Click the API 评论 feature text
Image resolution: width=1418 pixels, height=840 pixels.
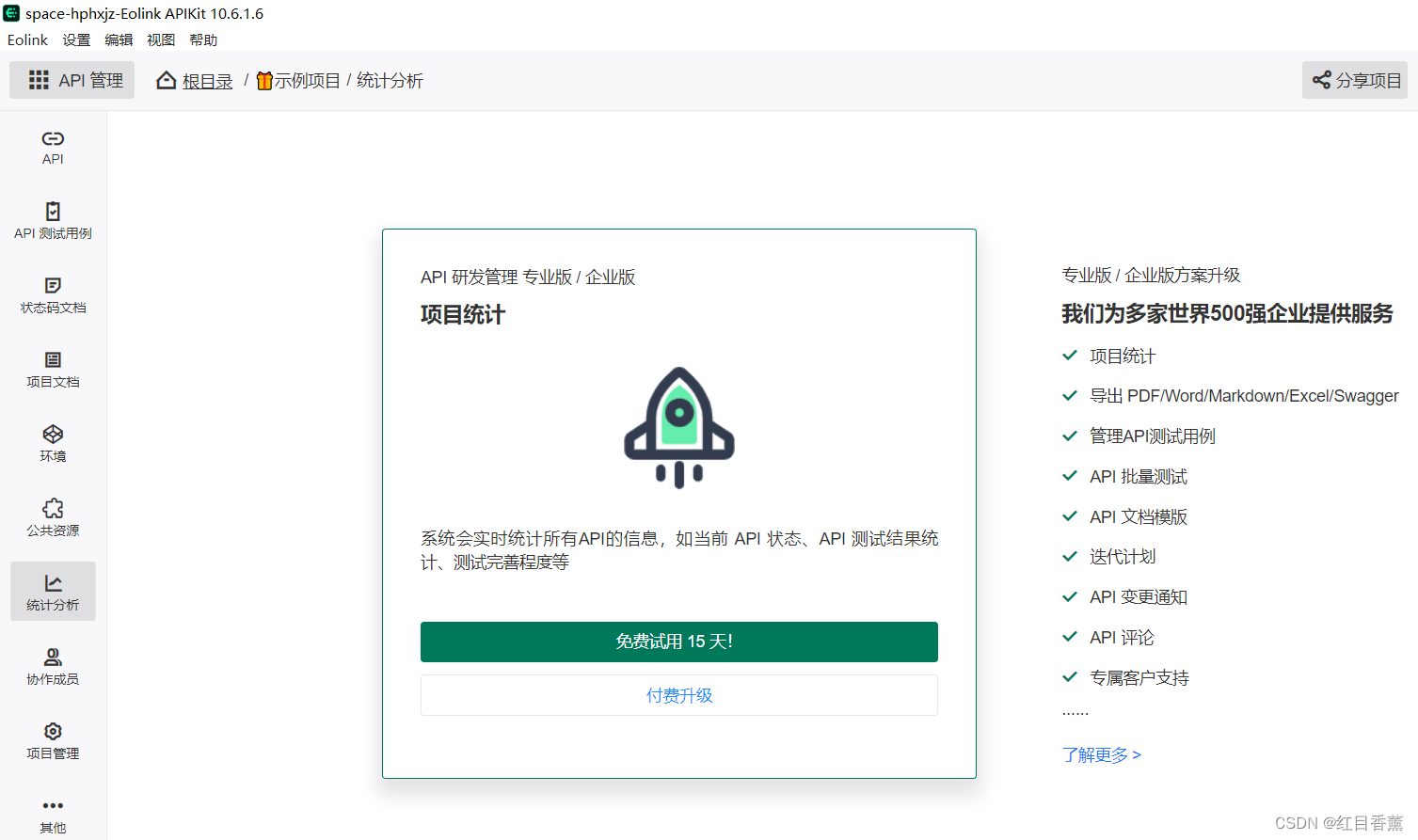[x=1122, y=638]
